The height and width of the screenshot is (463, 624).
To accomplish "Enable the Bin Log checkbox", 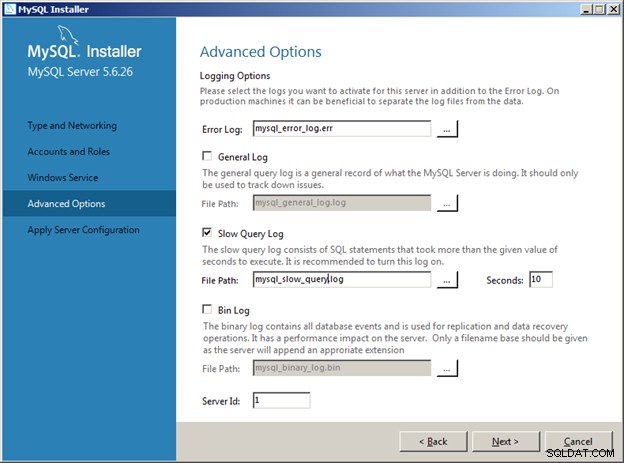I will click(207, 309).
